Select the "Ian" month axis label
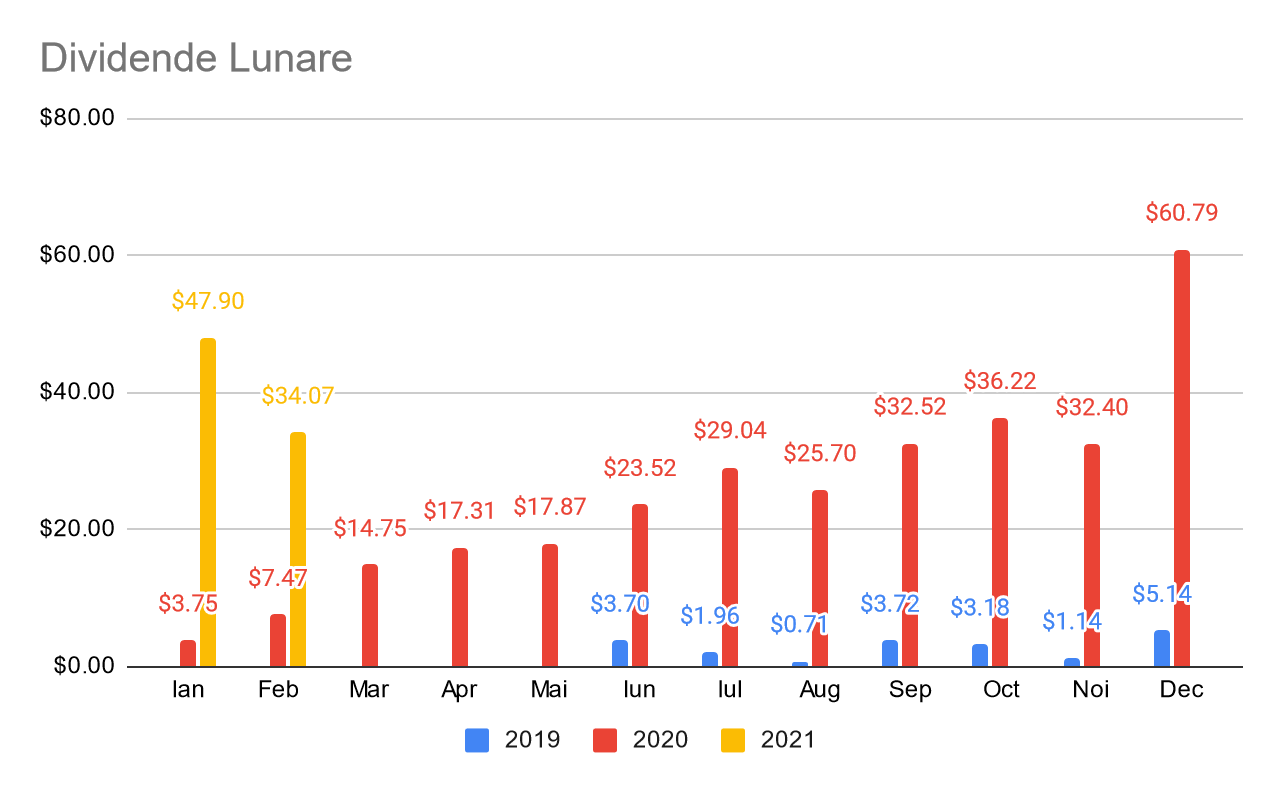The image size is (1282, 792). 188,690
